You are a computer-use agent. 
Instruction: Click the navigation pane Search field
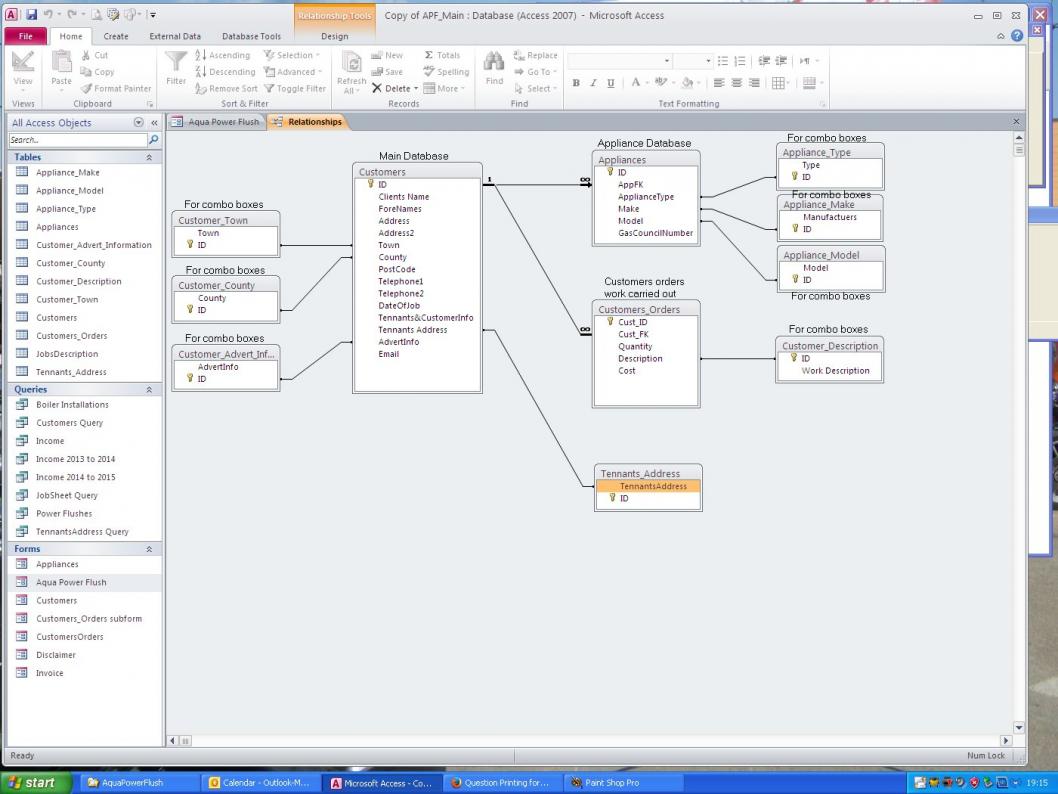[x=78, y=140]
